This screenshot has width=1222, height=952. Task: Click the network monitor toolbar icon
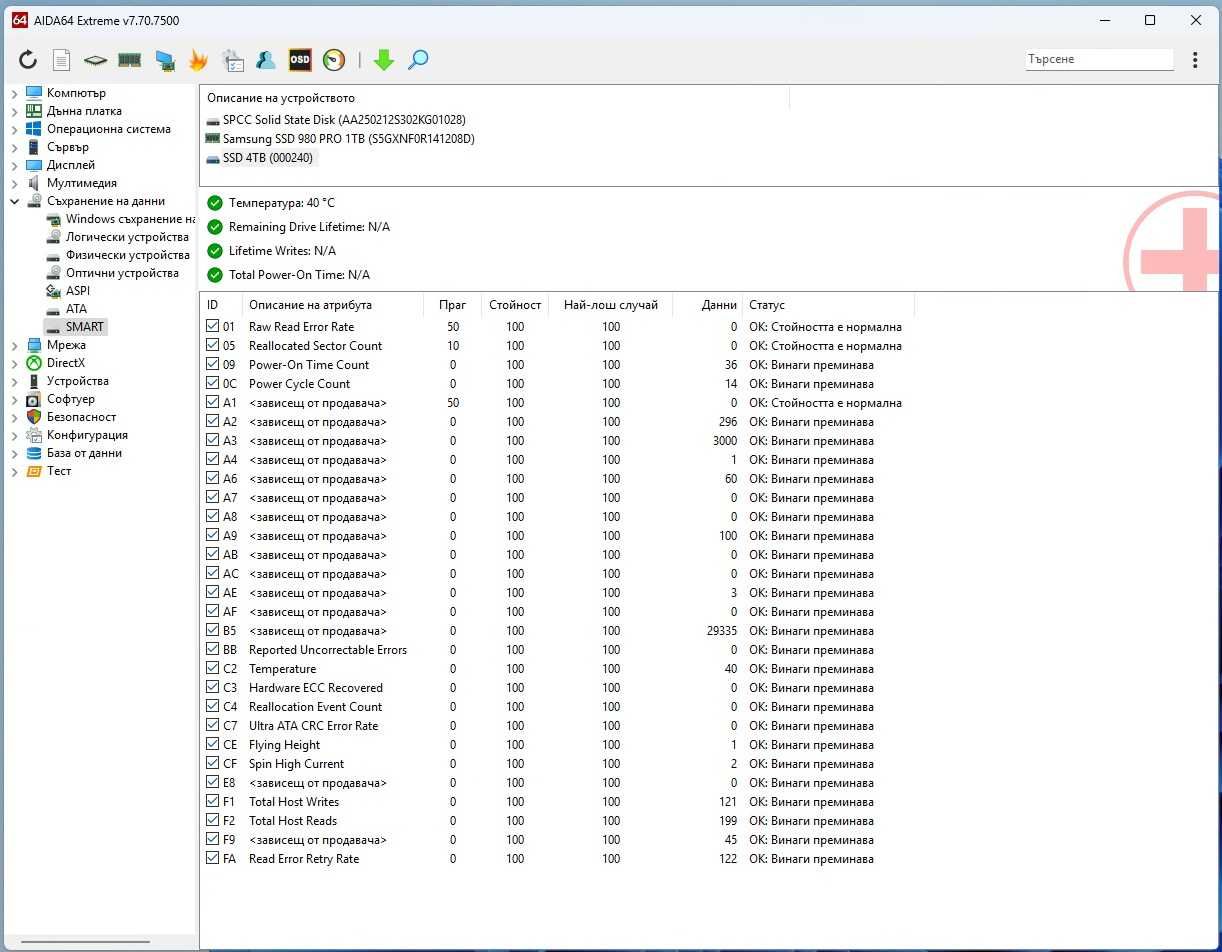pos(165,60)
